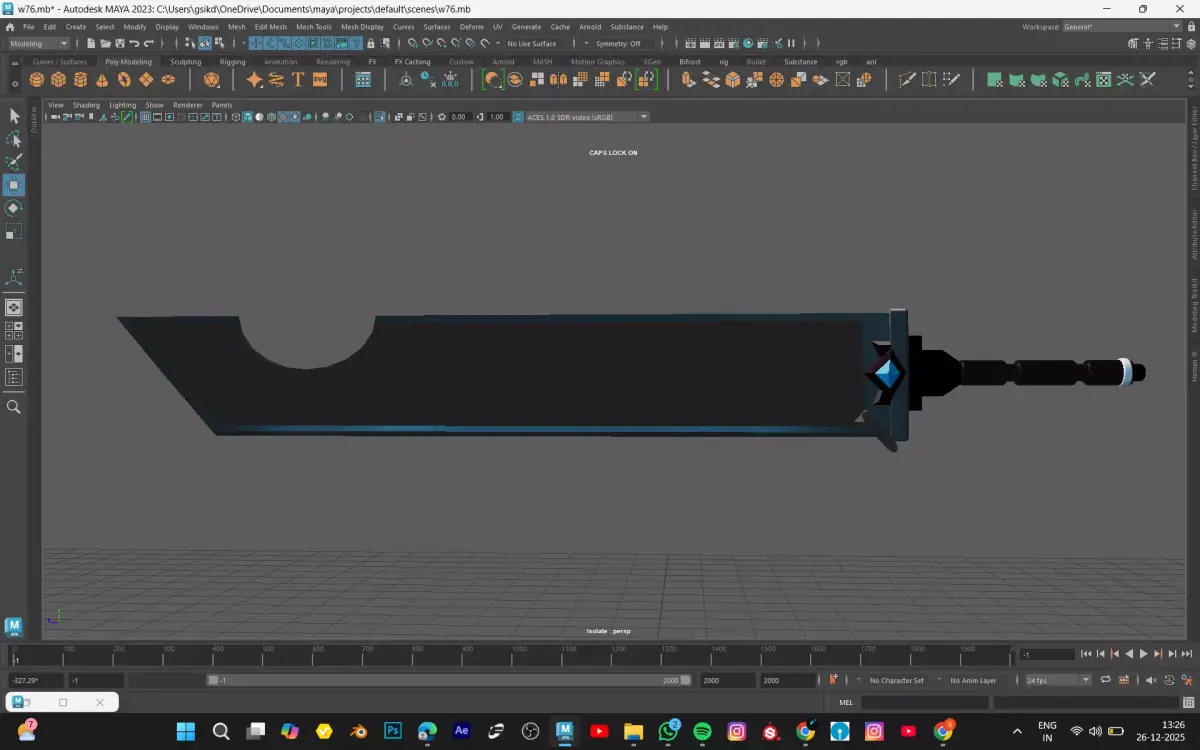This screenshot has height=750, width=1200.
Task: Create a polygon cylinder from the shelf
Action: (80, 80)
